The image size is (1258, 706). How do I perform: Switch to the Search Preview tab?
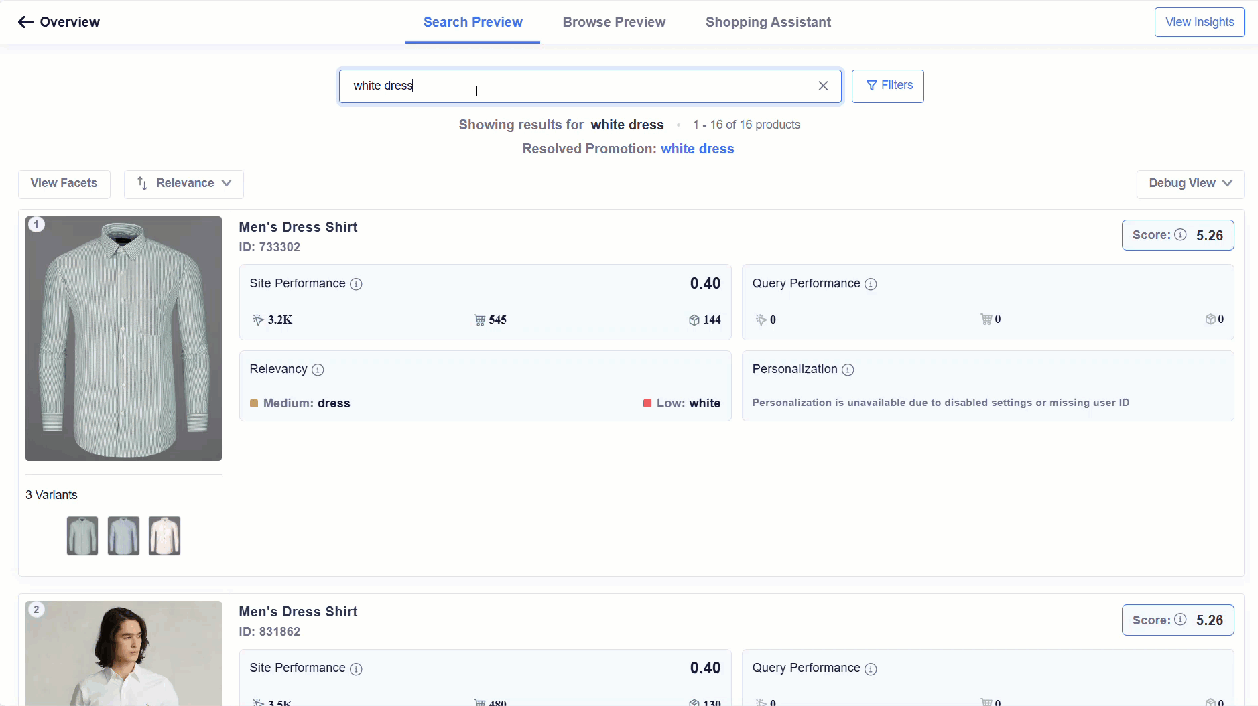[473, 22]
